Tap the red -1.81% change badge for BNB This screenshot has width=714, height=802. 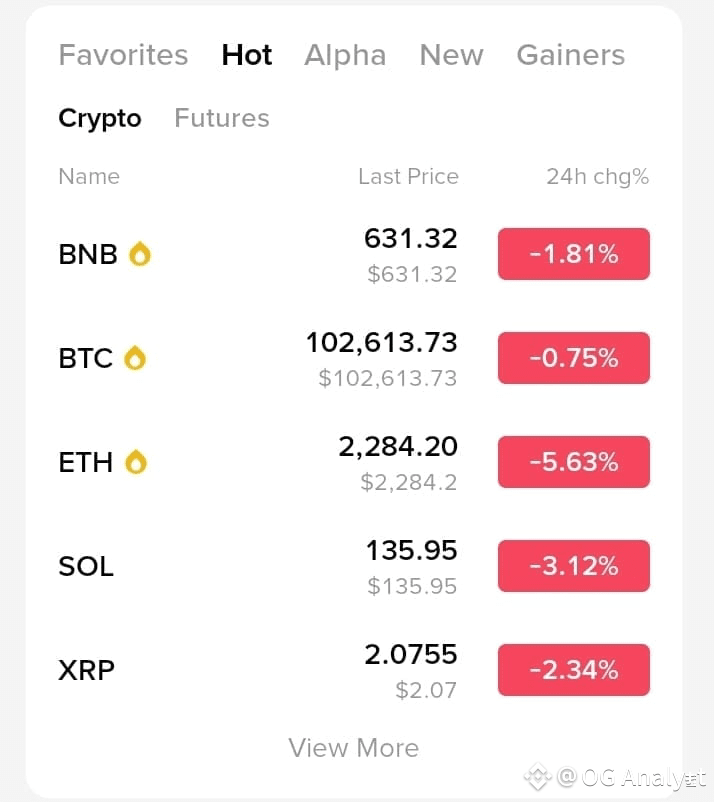click(573, 254)
